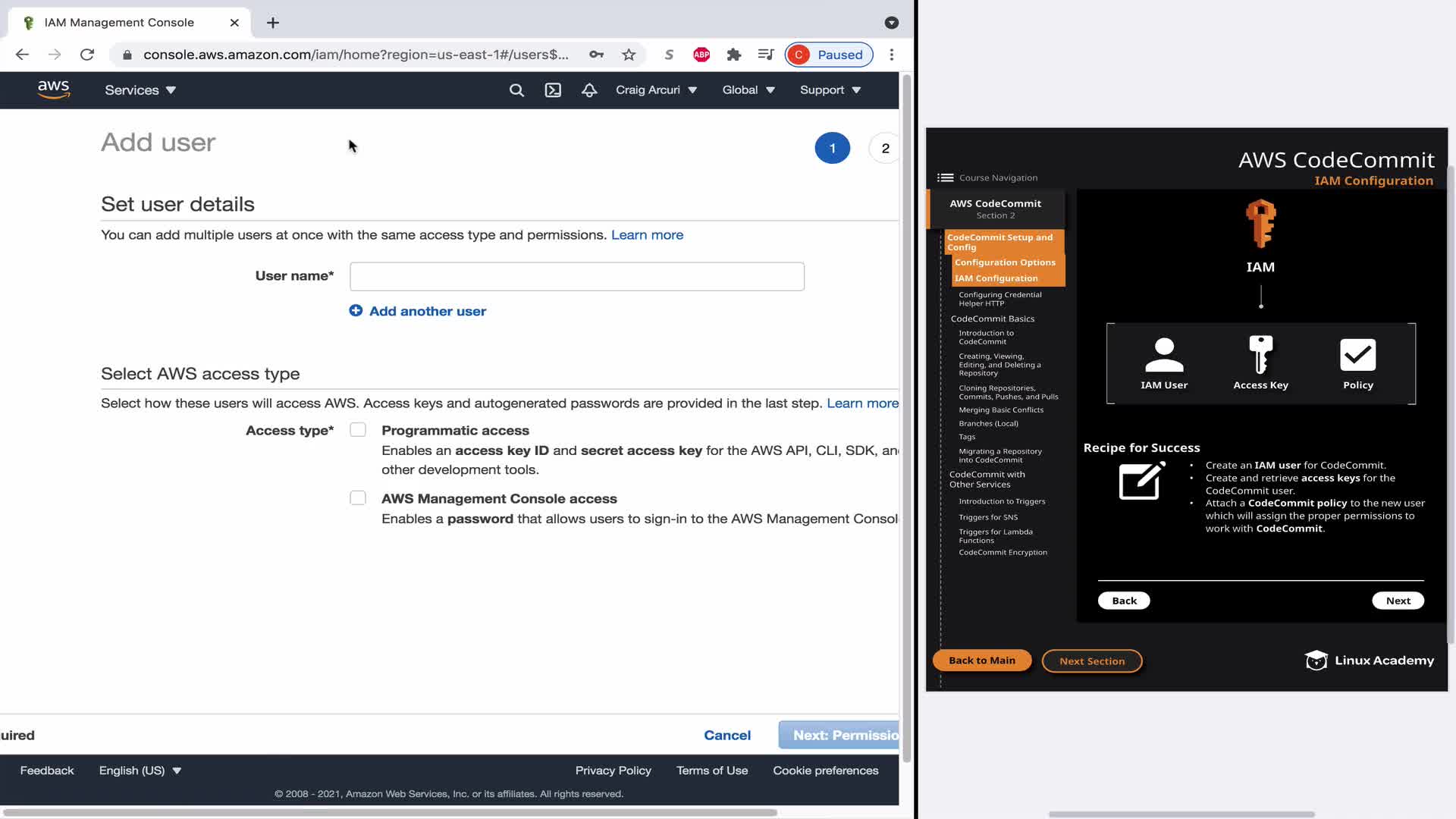Click the User name input field

[576, 277]
